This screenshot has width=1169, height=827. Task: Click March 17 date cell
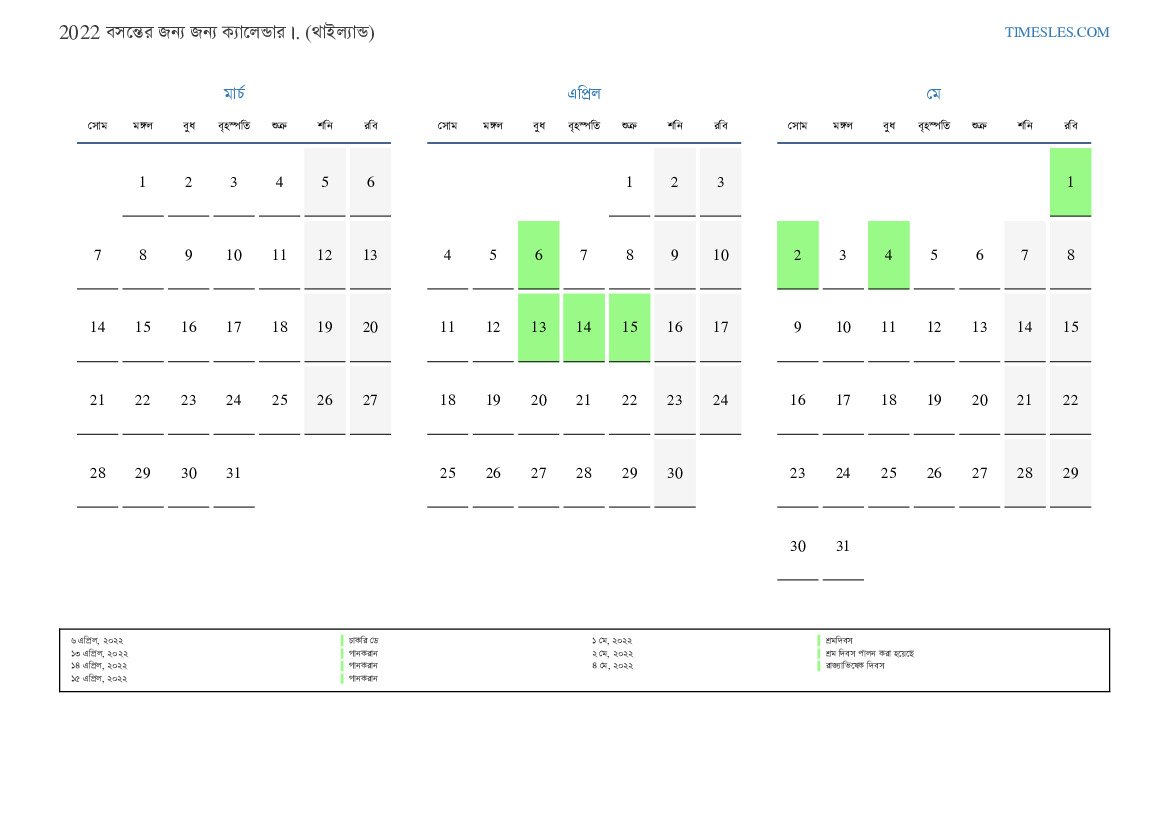(233, 327)
